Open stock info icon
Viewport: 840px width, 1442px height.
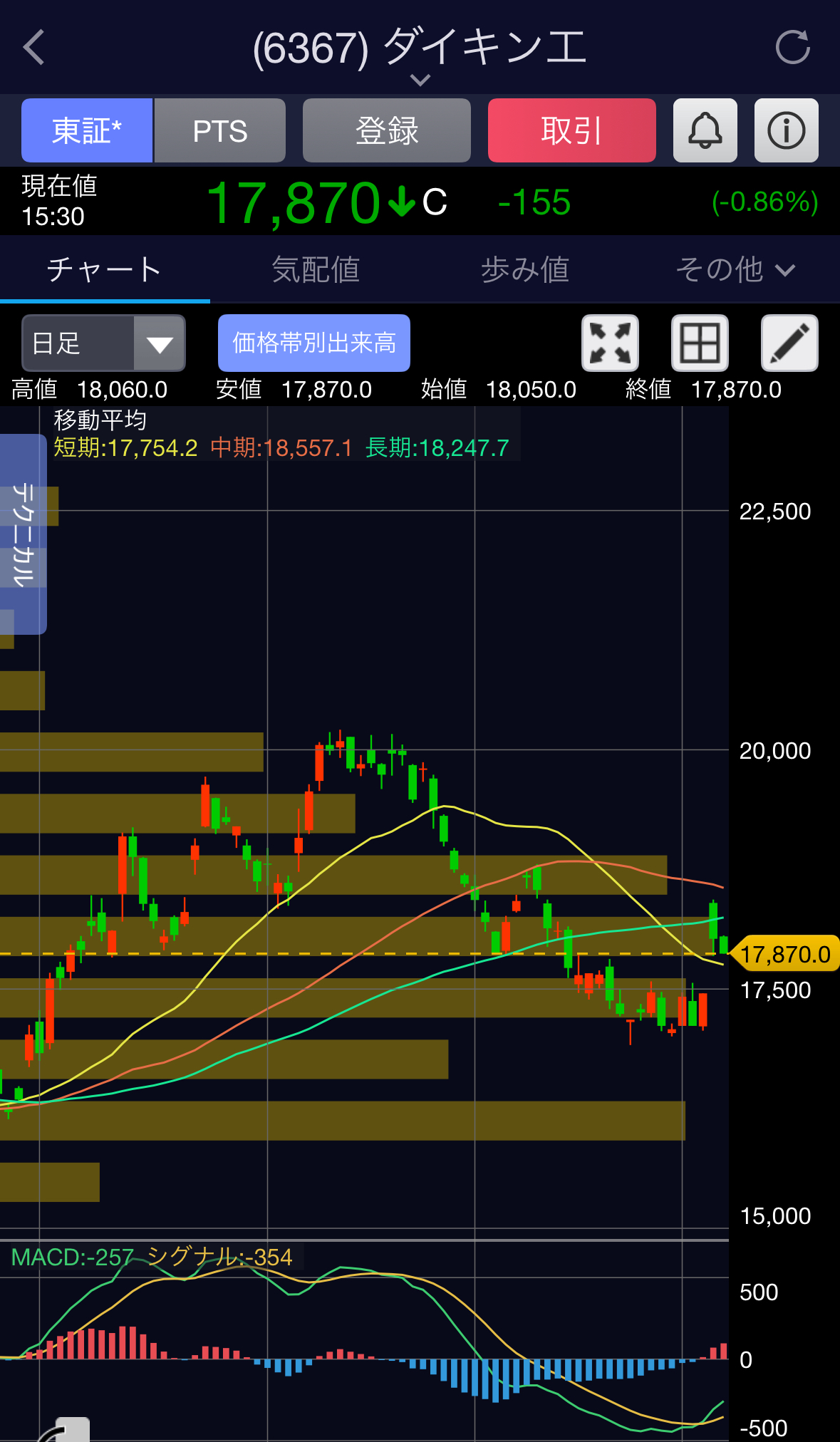pyautogui.click(x=786, y=130)
